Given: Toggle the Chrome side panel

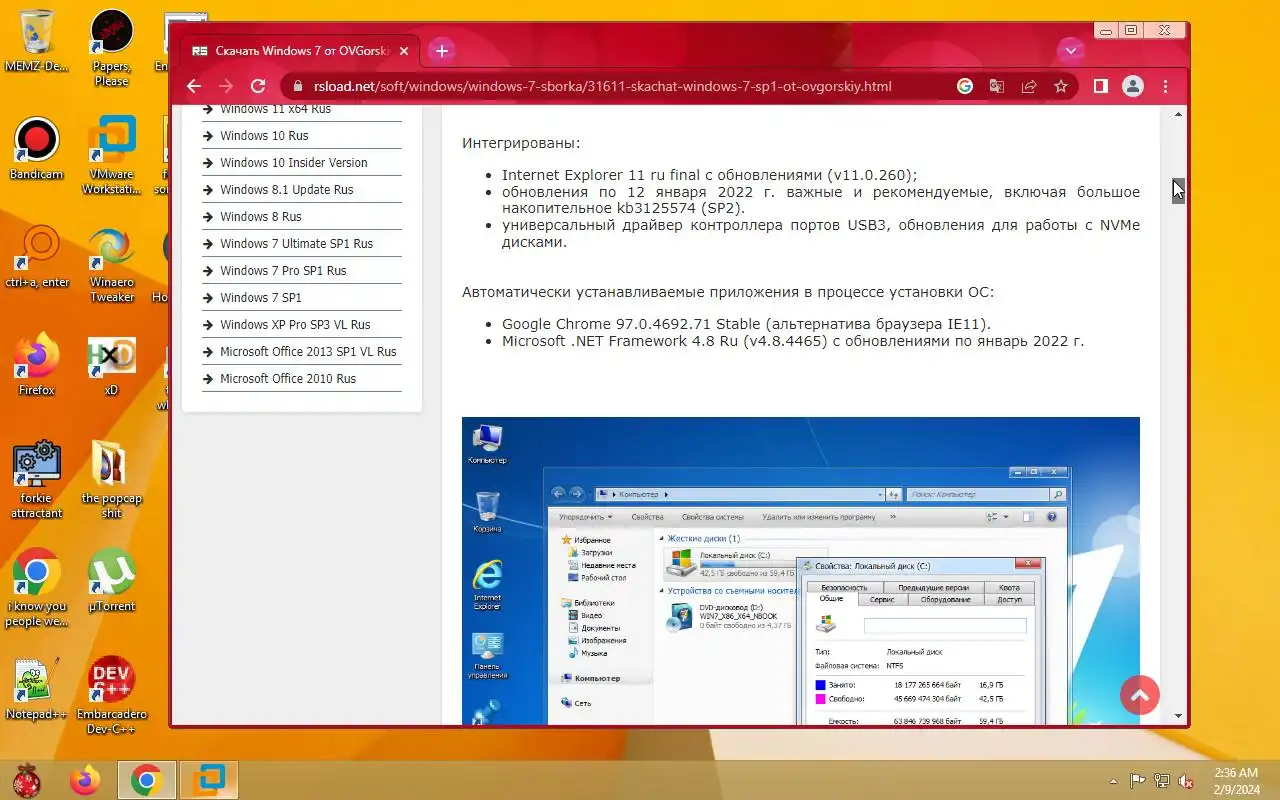Looking at the screenshot, I should point(1100,86).
